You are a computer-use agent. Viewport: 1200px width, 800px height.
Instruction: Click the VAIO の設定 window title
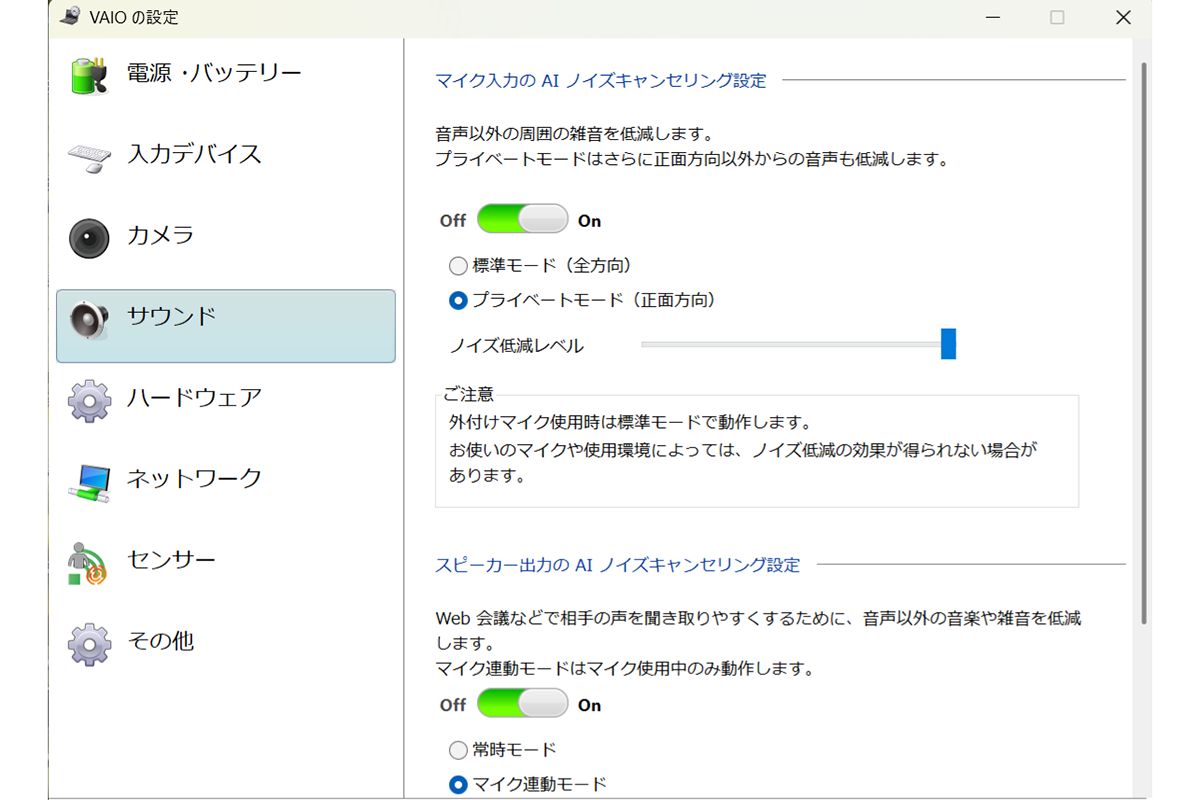pyautogui.click(x=135, y=18)
